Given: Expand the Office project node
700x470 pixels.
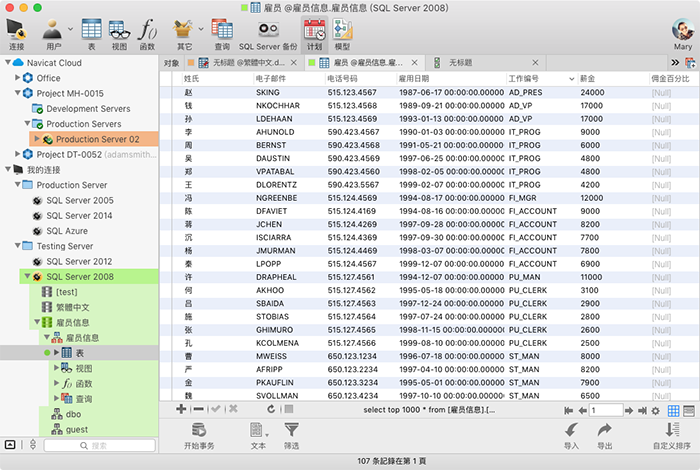Looking at the screenshot, I should (17, 77).
